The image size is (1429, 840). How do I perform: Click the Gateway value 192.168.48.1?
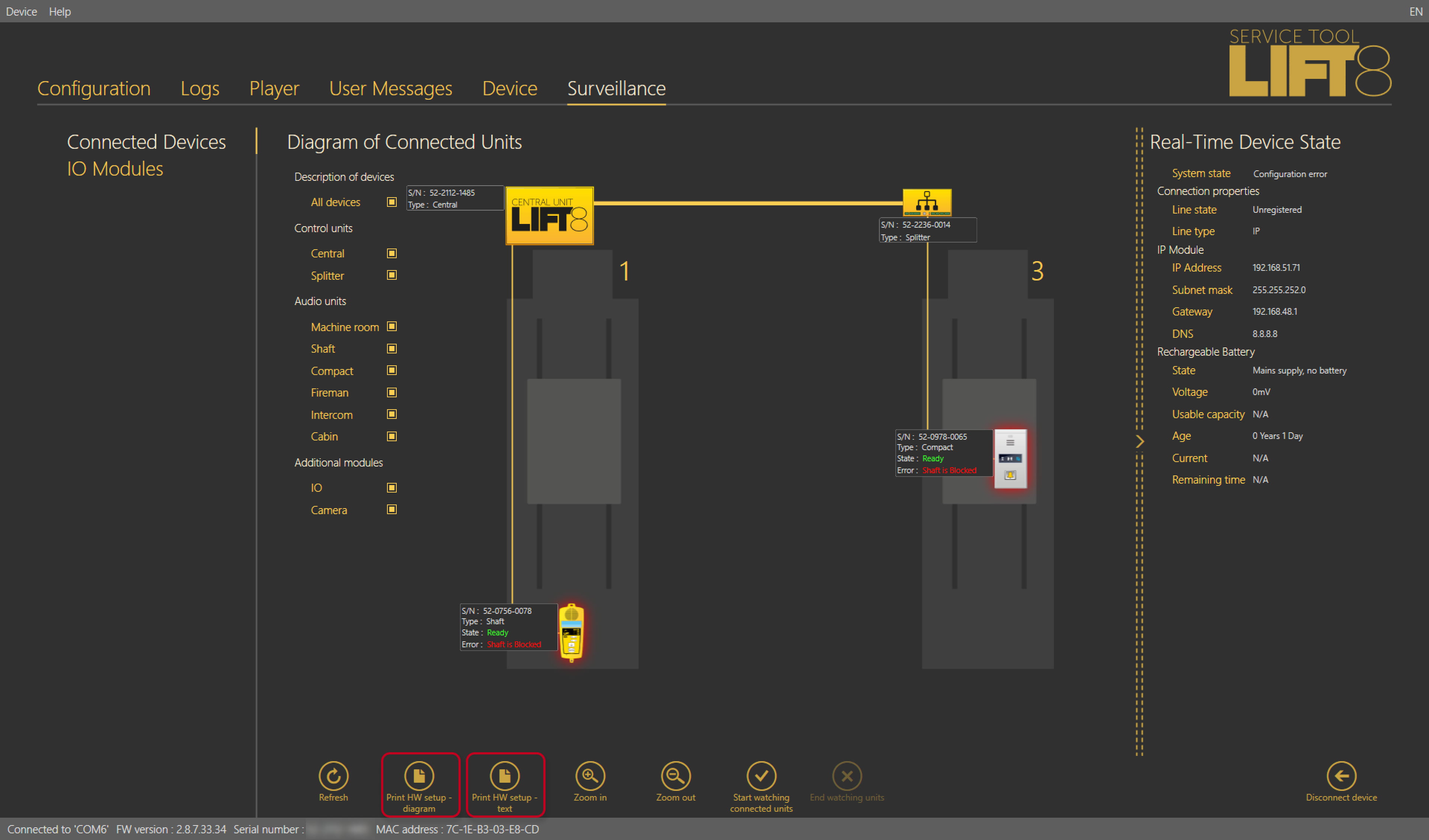(1275, 312)
